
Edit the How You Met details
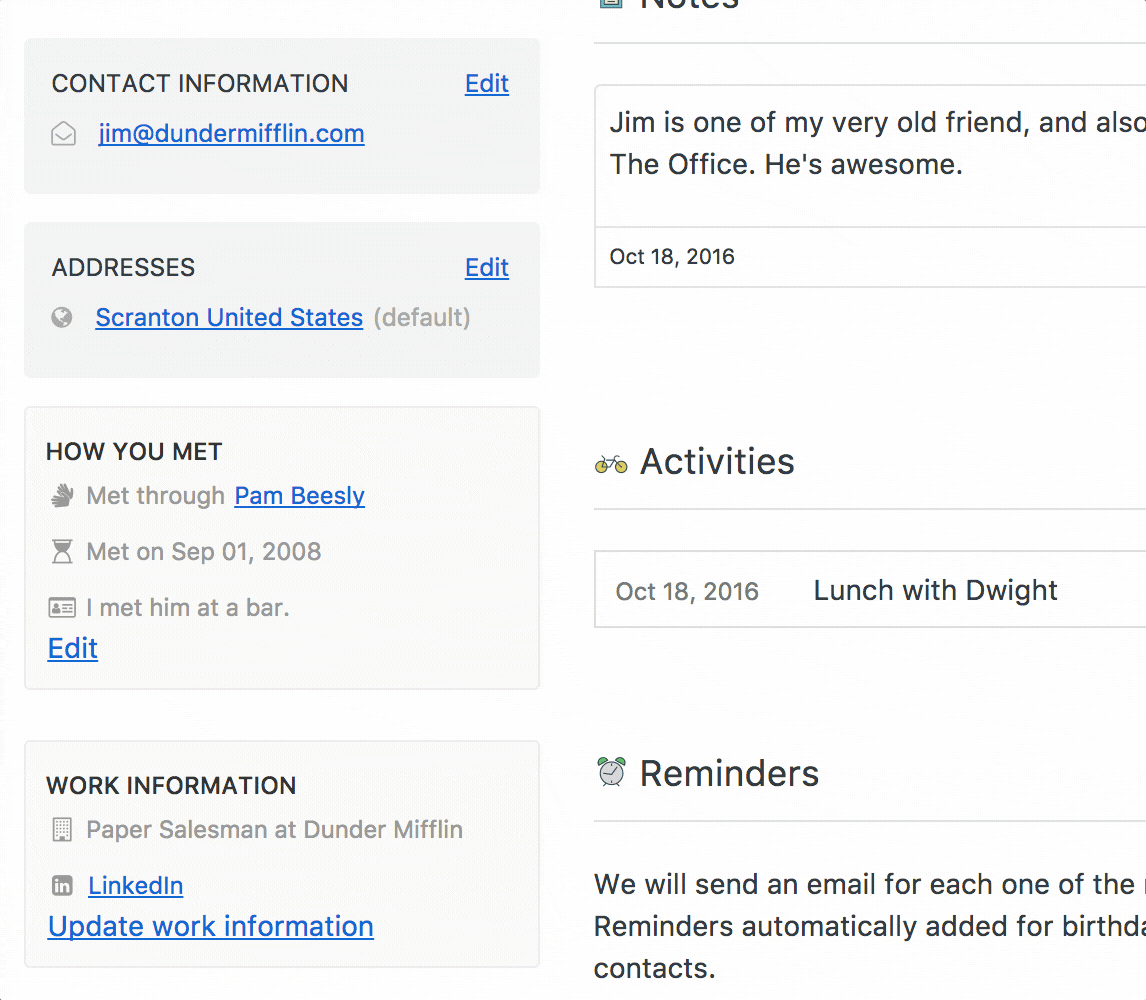click(x=72, y=648)
